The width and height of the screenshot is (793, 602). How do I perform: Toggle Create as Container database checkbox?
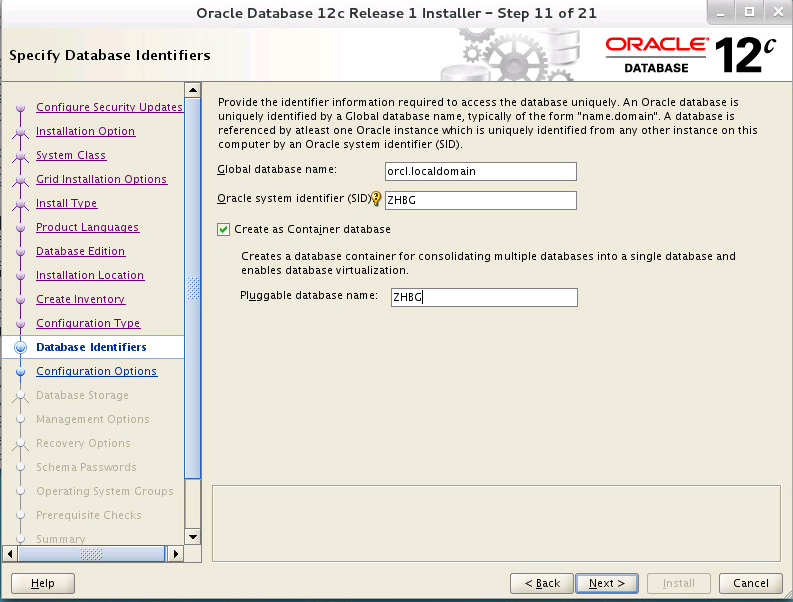pos(223,230)
